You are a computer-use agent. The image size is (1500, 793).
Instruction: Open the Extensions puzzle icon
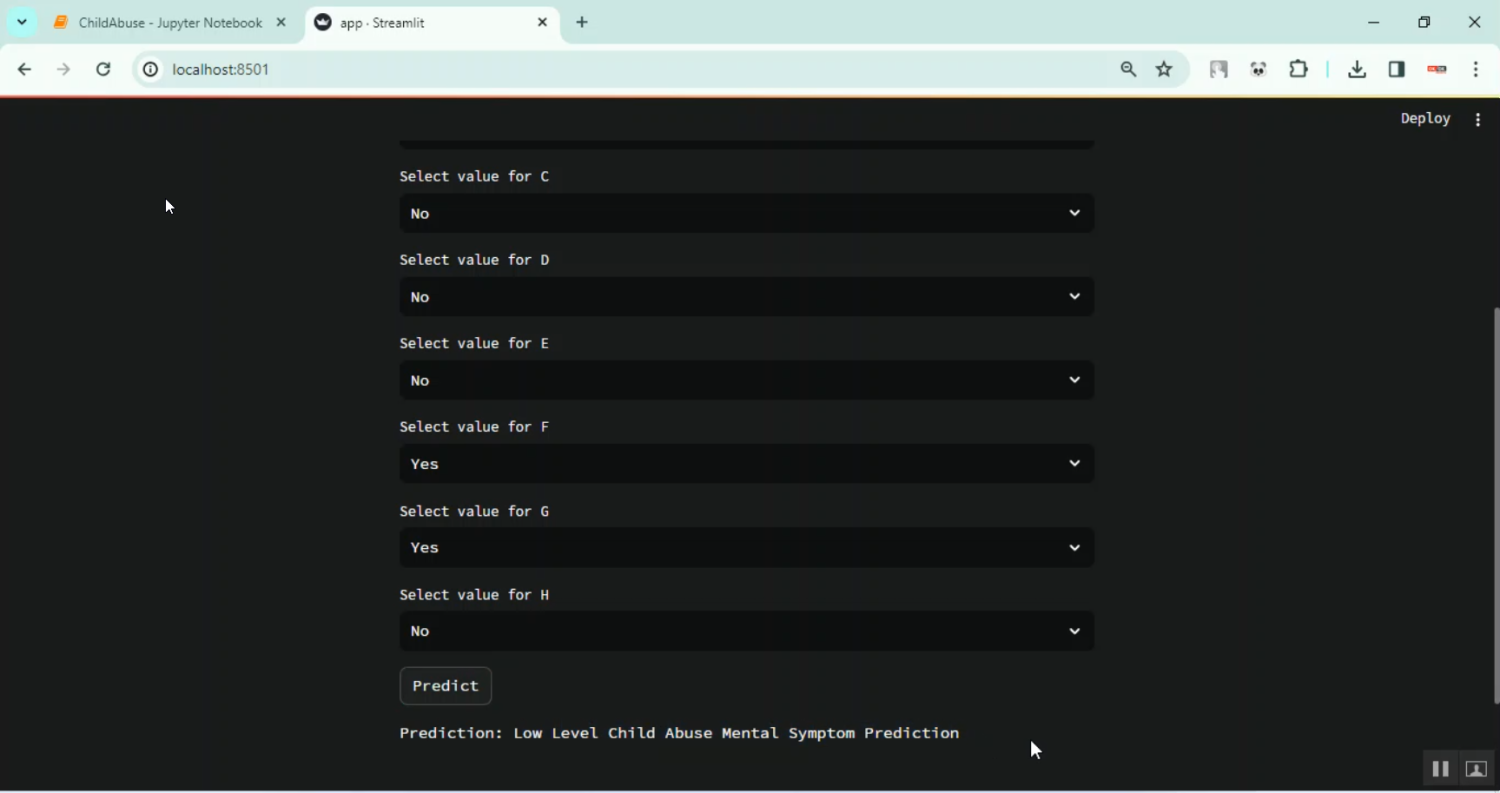[x=1298, y=69]
